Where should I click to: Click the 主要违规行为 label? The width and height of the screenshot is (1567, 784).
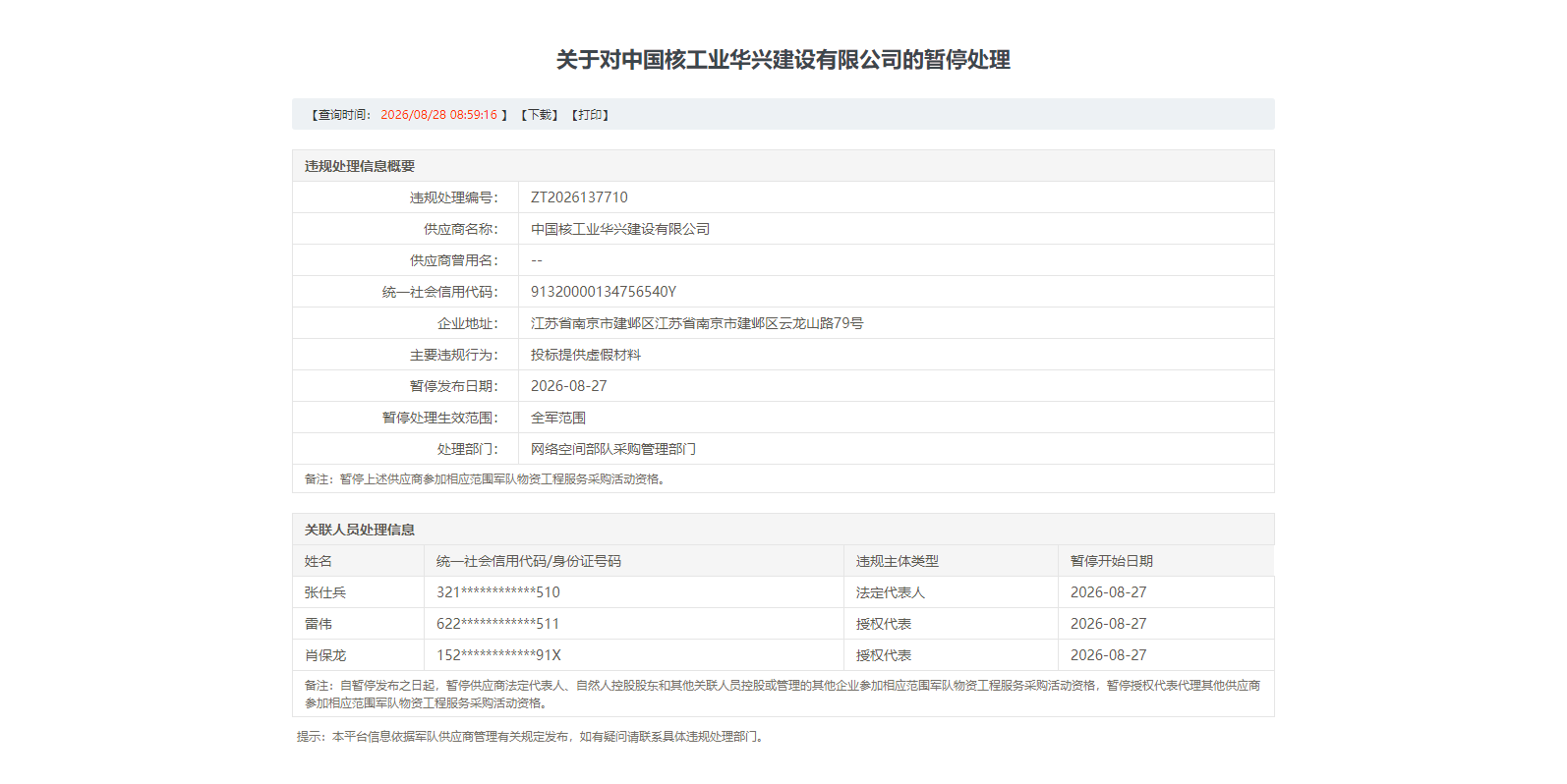coord(454,355)
